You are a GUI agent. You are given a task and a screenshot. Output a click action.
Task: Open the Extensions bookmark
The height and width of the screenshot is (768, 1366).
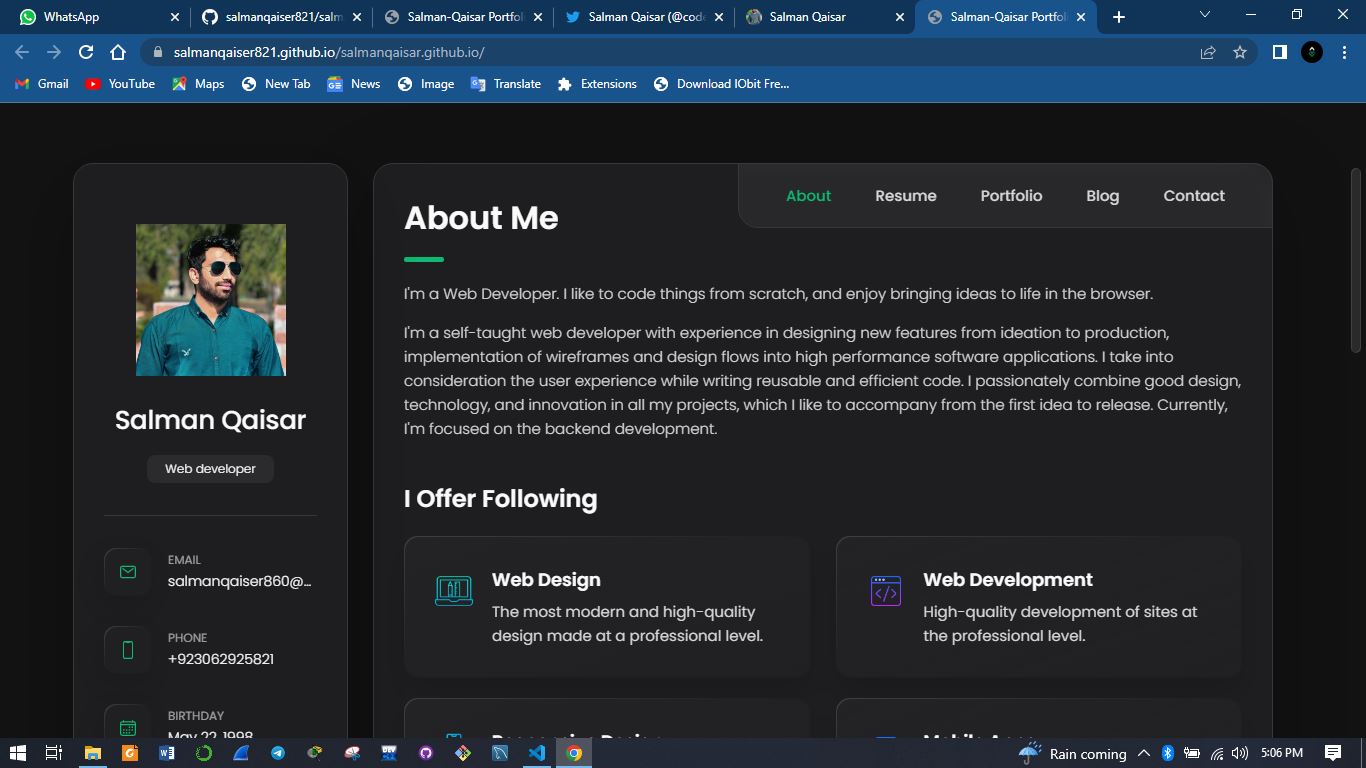point(597,84)
